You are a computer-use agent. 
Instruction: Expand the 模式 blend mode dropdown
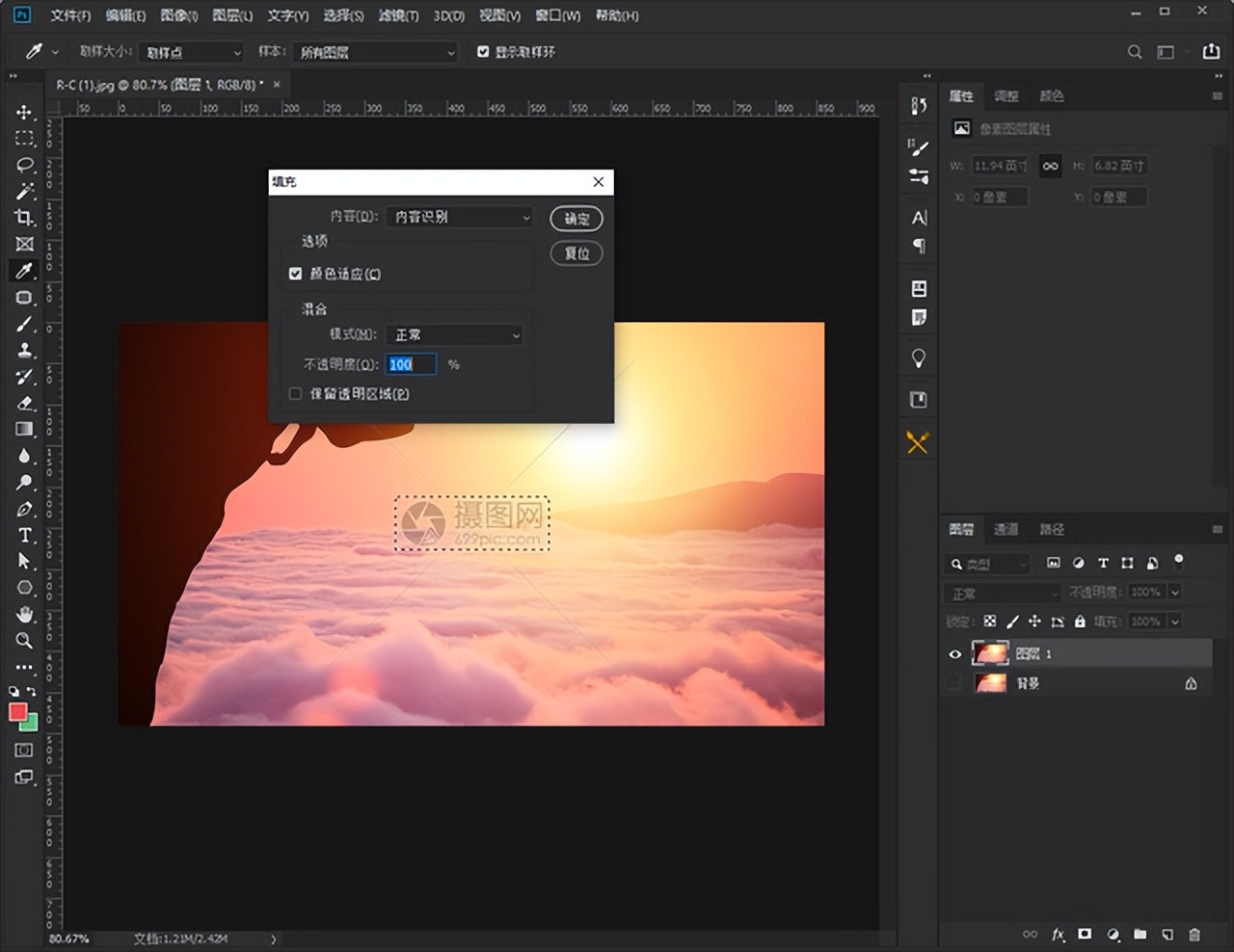(454, 334)
